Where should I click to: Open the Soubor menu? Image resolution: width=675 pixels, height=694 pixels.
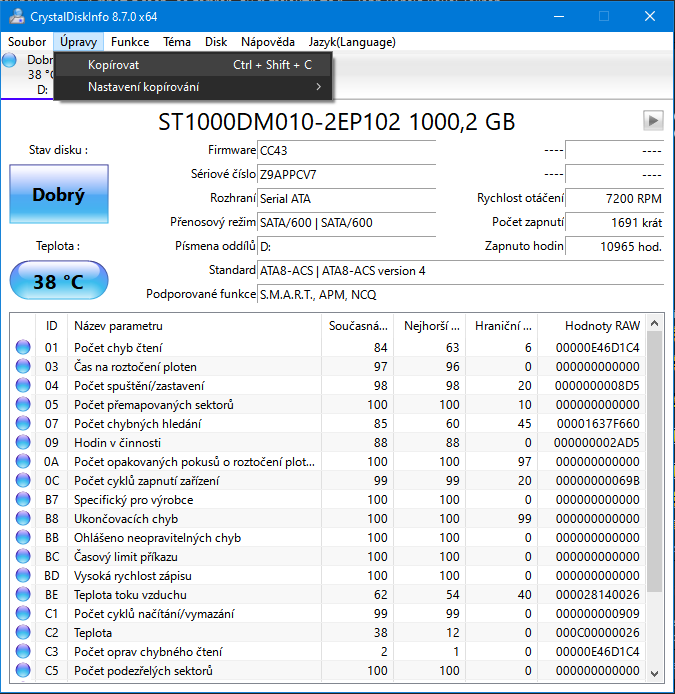pyautogui.click(x=27, y=42)
